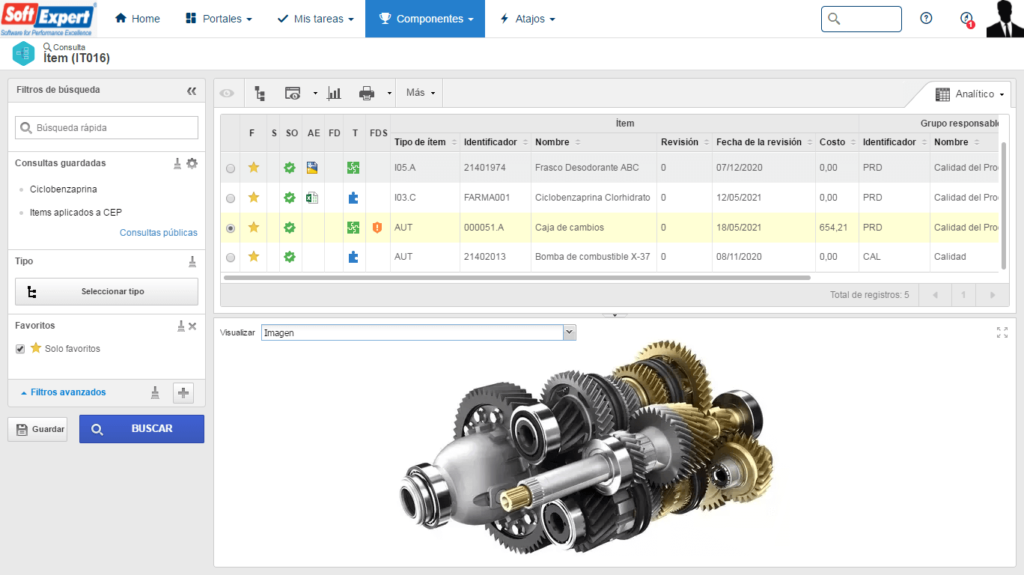
Task: Open the Componentes menu
Action: tap(425, 18)
